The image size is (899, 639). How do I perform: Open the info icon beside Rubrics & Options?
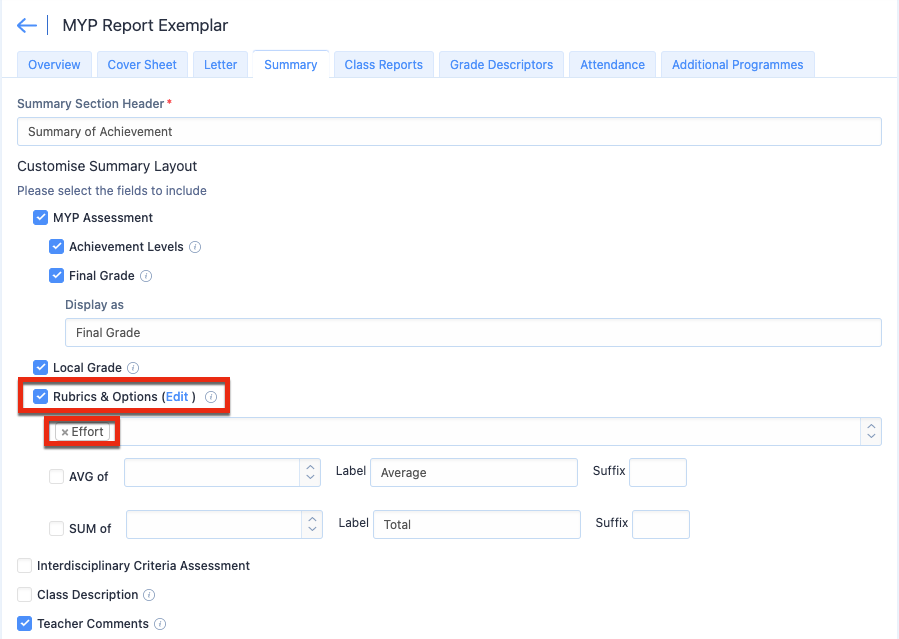(x=211, y=397)
